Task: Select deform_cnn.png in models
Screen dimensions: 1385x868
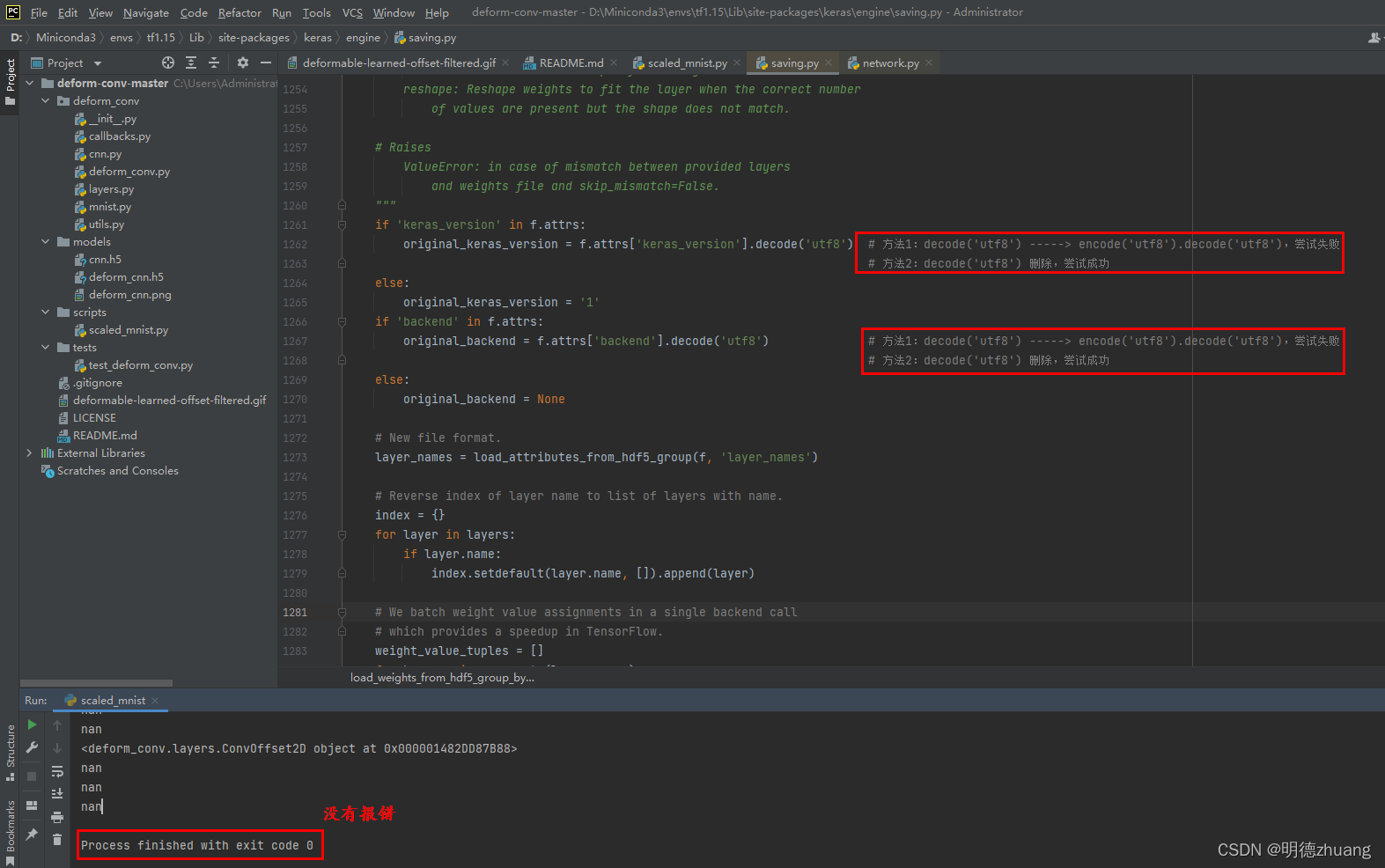Action: coord(129,295)
